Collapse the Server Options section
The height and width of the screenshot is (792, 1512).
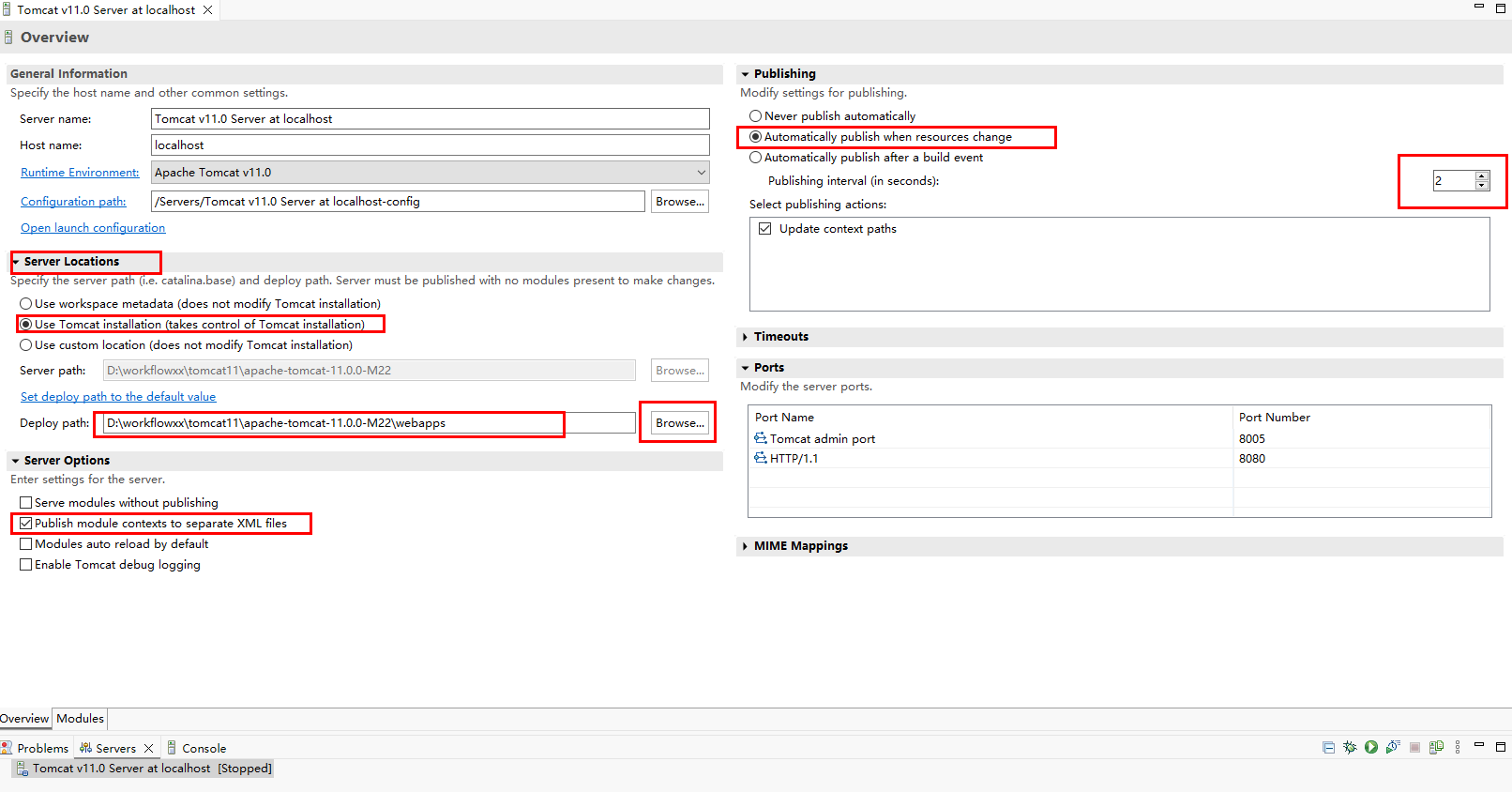pyautogui.click(x=16, y=461)
